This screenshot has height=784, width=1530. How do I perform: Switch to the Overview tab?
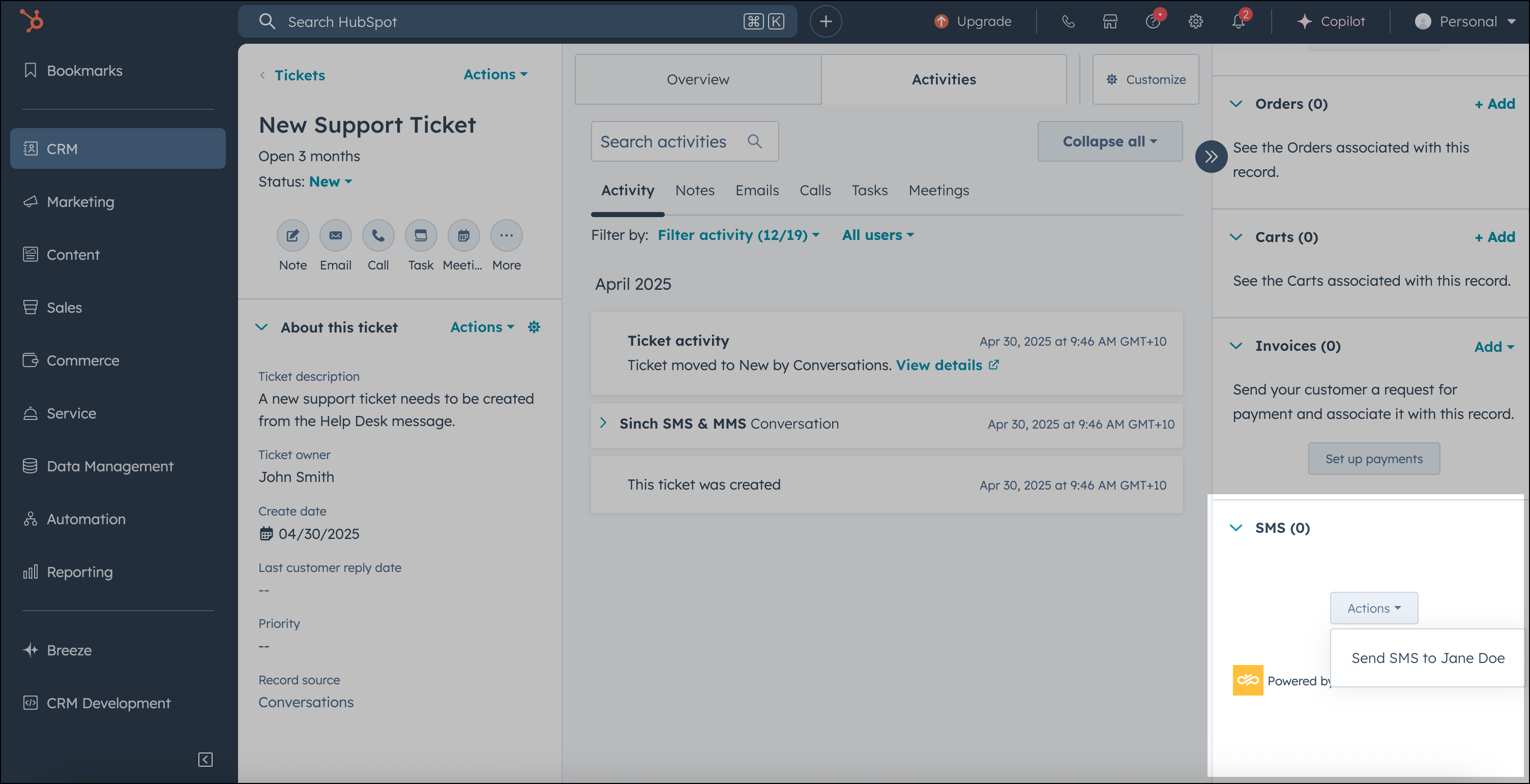pyautogui.click(x=697, y=79)
